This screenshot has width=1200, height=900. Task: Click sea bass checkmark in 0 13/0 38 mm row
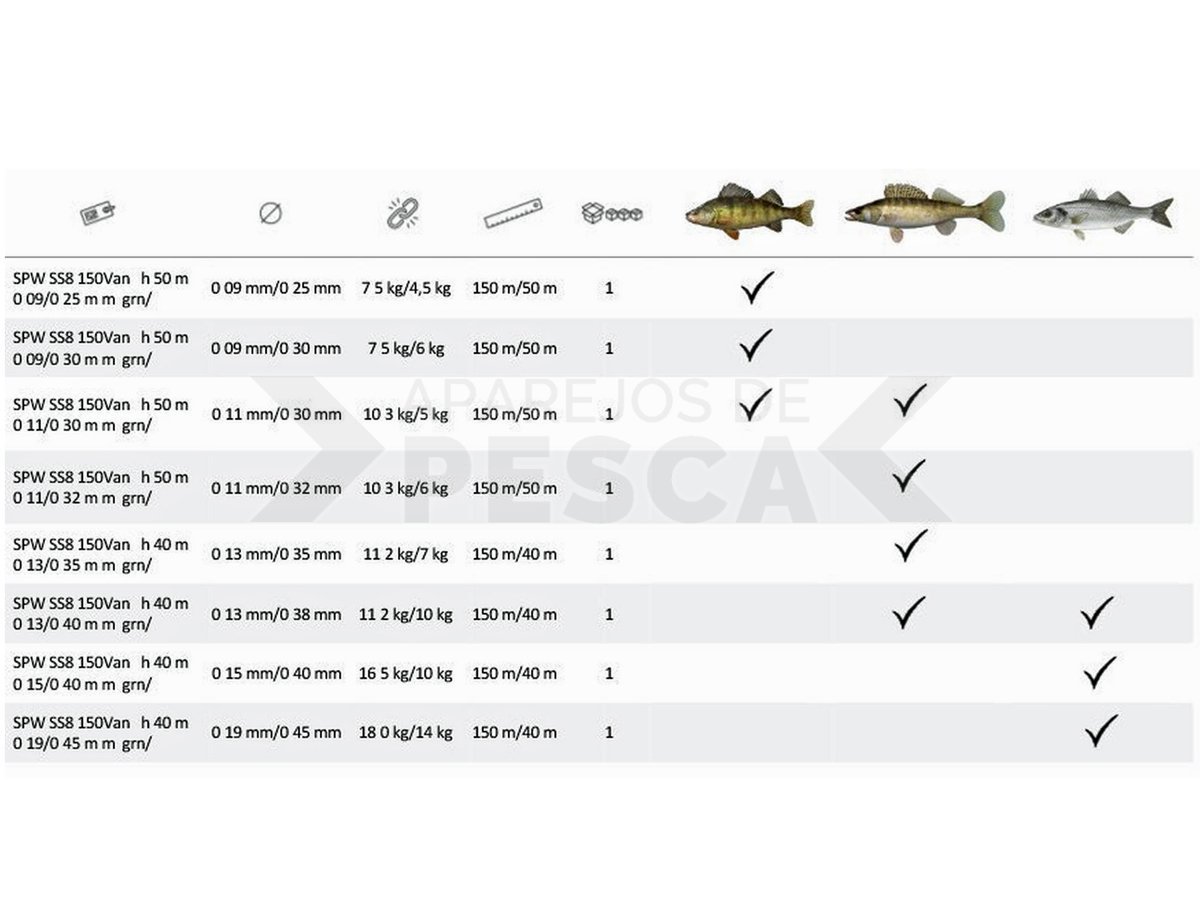click(x=1097, y=613)
